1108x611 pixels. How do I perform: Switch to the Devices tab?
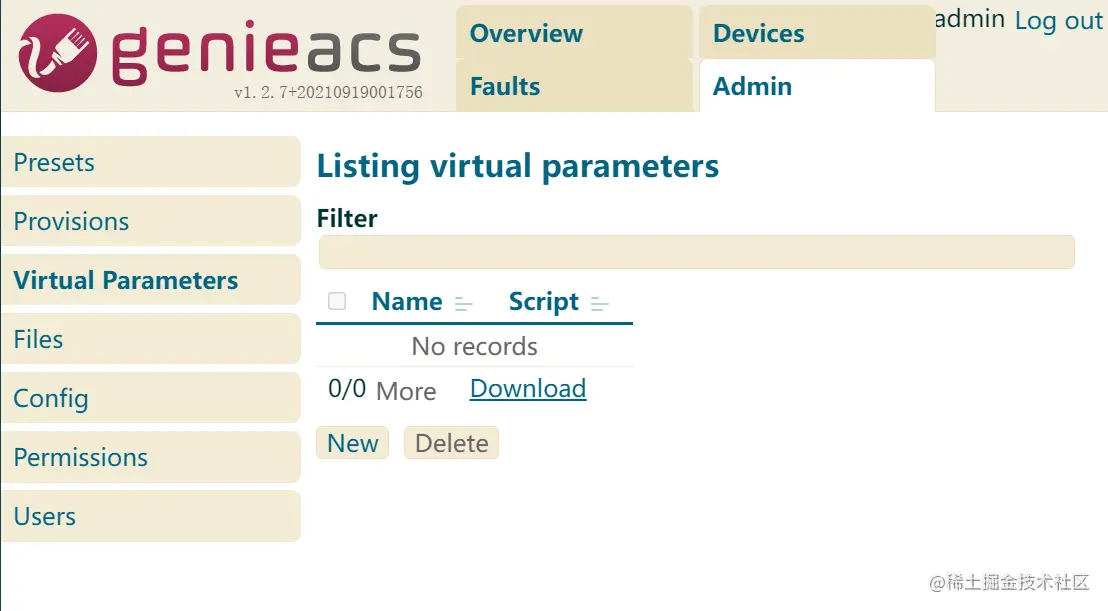817,32
